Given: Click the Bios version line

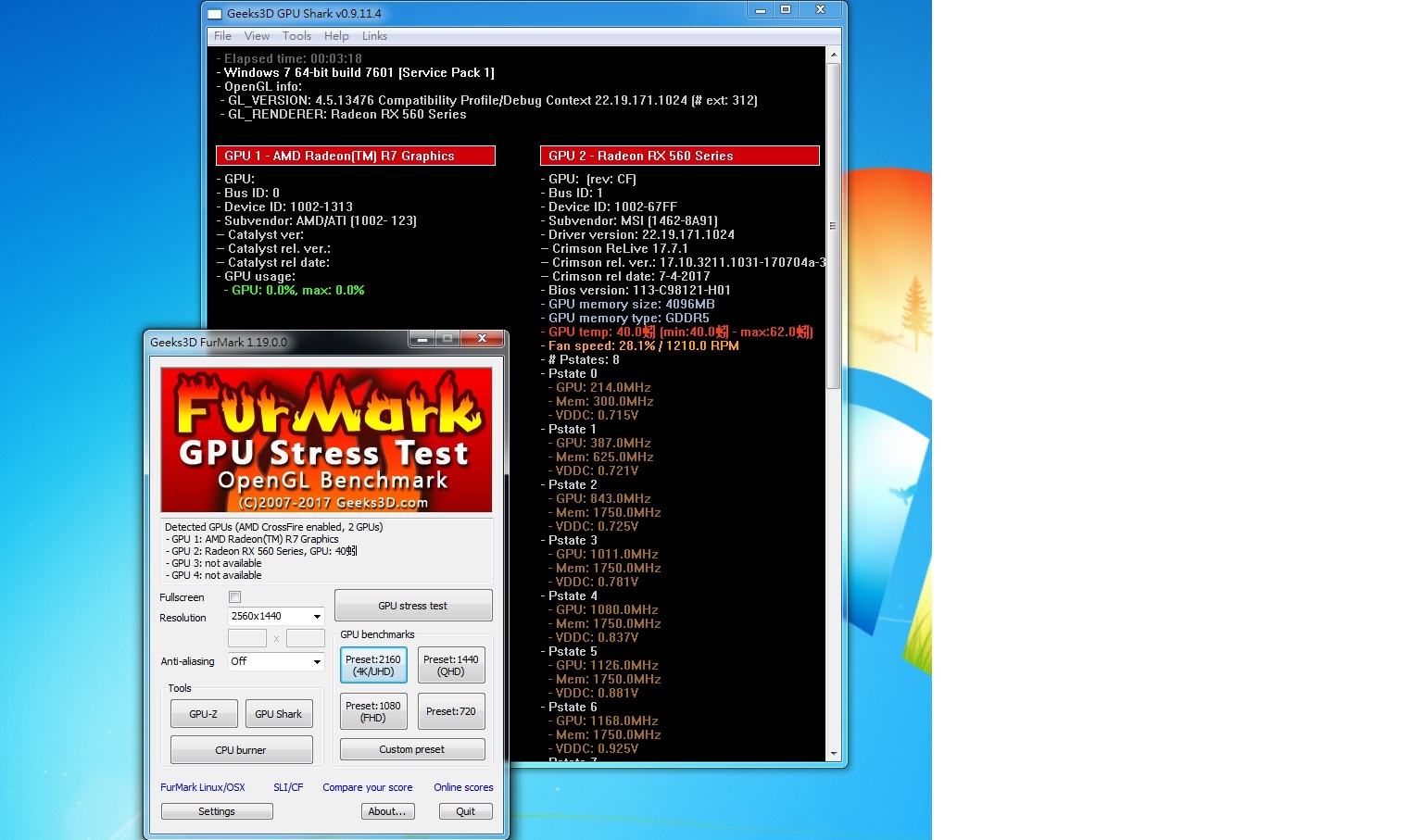Looking at the screenshot, I should [x=636, y=290].
